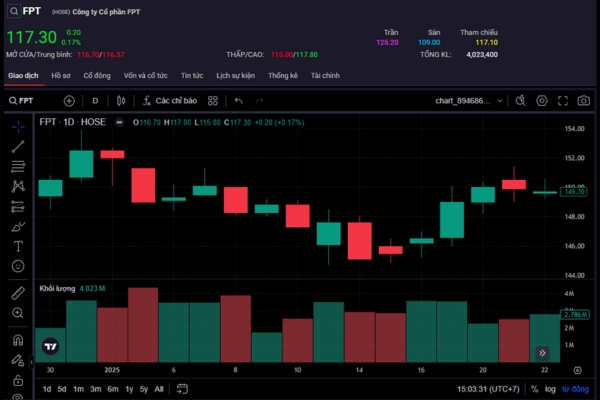Viewport: 600px width, 400px height.
Task: Open chart settings hexagon icon
Action: click(542, 101)
